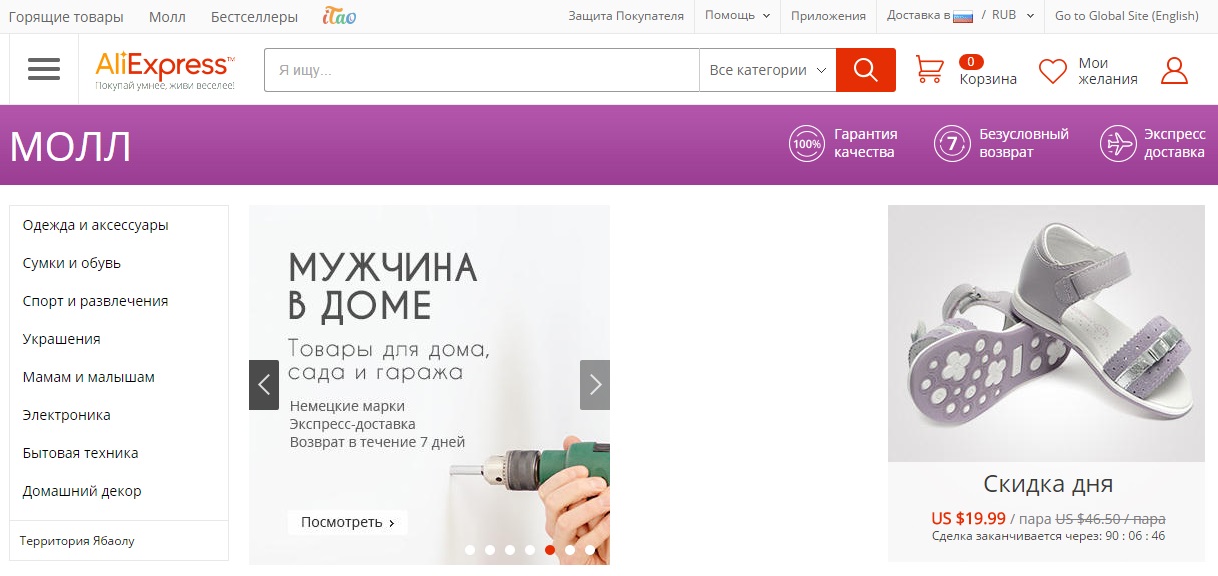Click the 7-day return icon
The height and width of the screenshot is (576, 1218).
coord(951,143)
